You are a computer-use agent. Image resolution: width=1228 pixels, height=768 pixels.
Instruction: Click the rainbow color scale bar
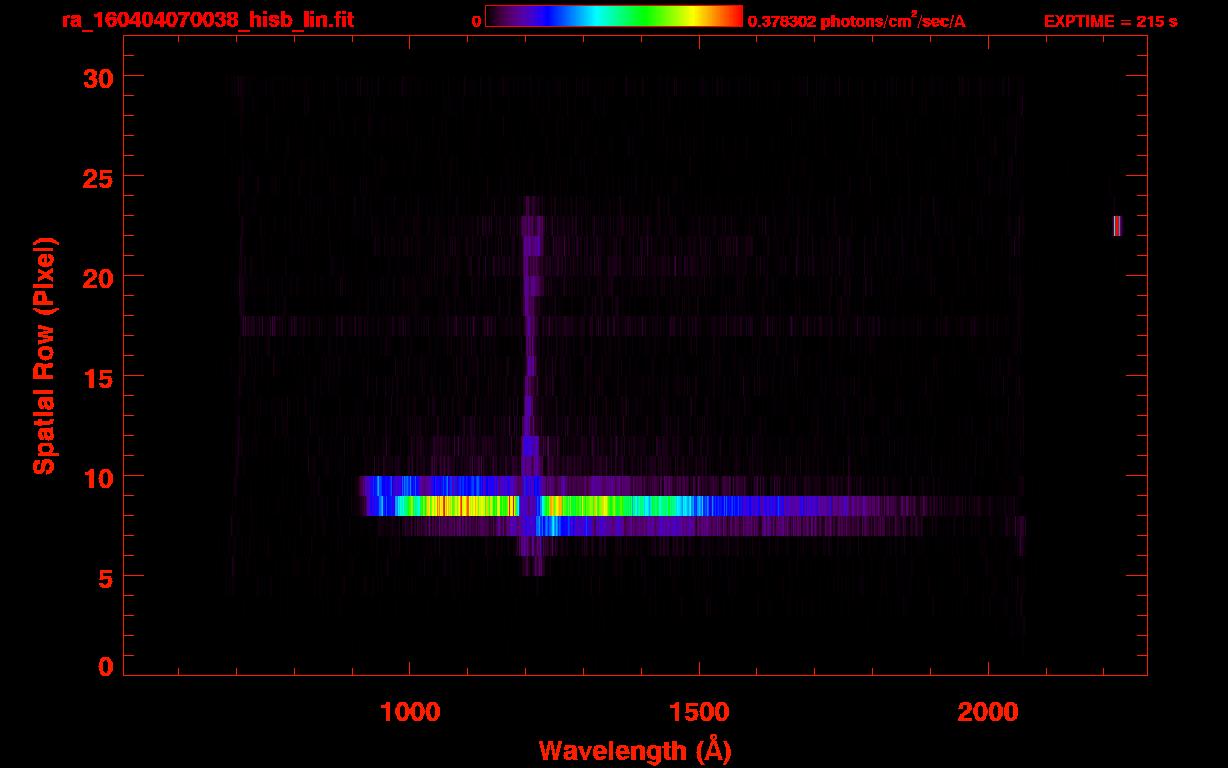coord(614,17)
